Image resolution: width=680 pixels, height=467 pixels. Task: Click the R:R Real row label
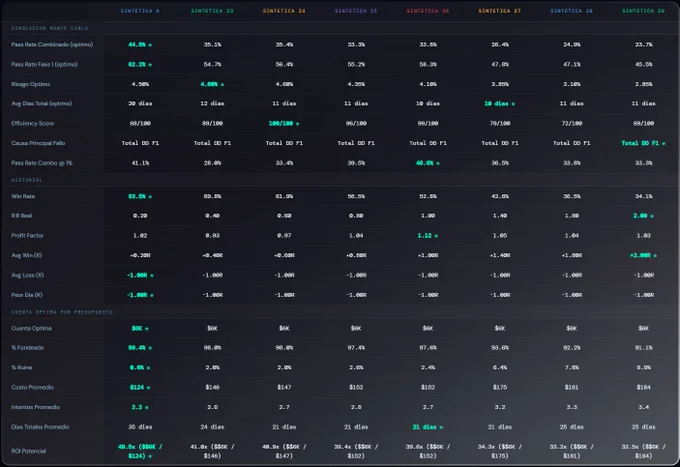[22, 216]
